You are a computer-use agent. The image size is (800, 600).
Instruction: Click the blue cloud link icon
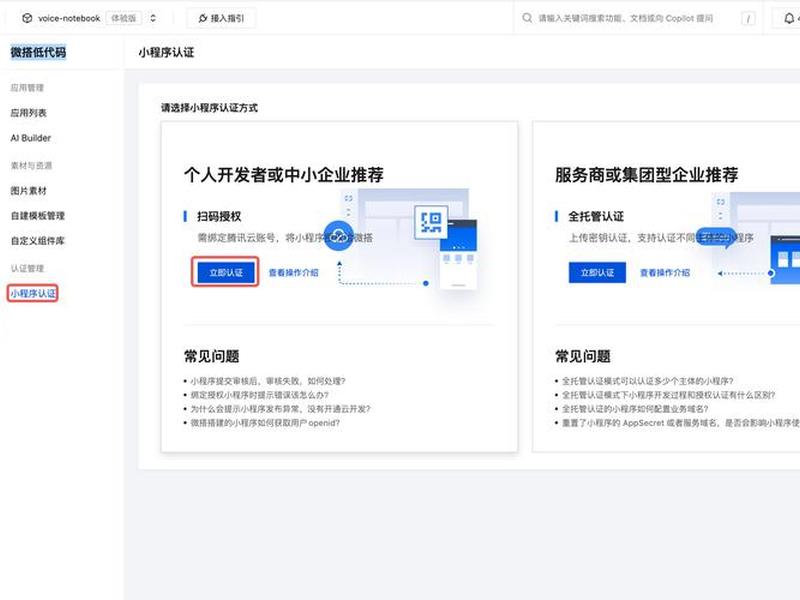coord(338,236)
